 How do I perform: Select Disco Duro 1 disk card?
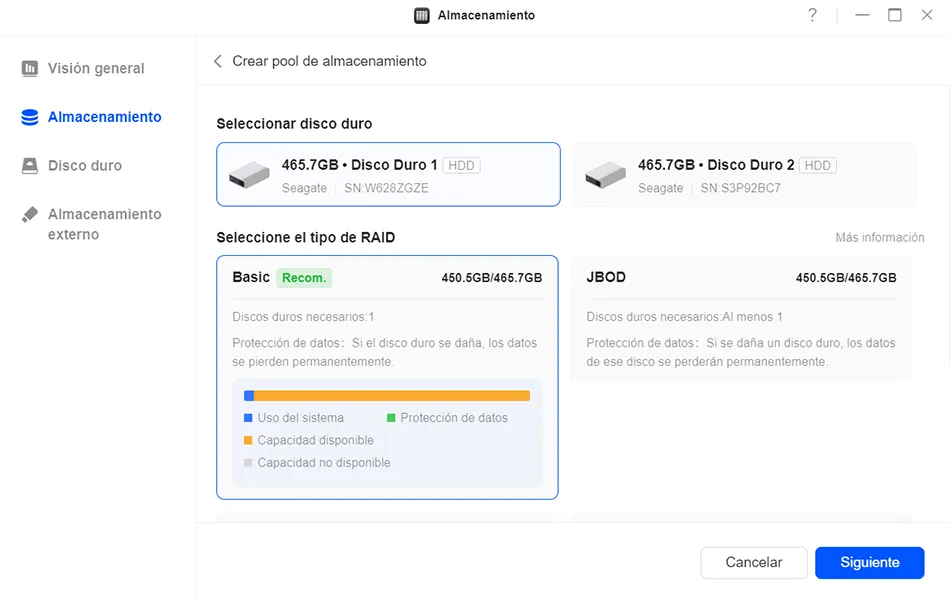tap(388, 175)
